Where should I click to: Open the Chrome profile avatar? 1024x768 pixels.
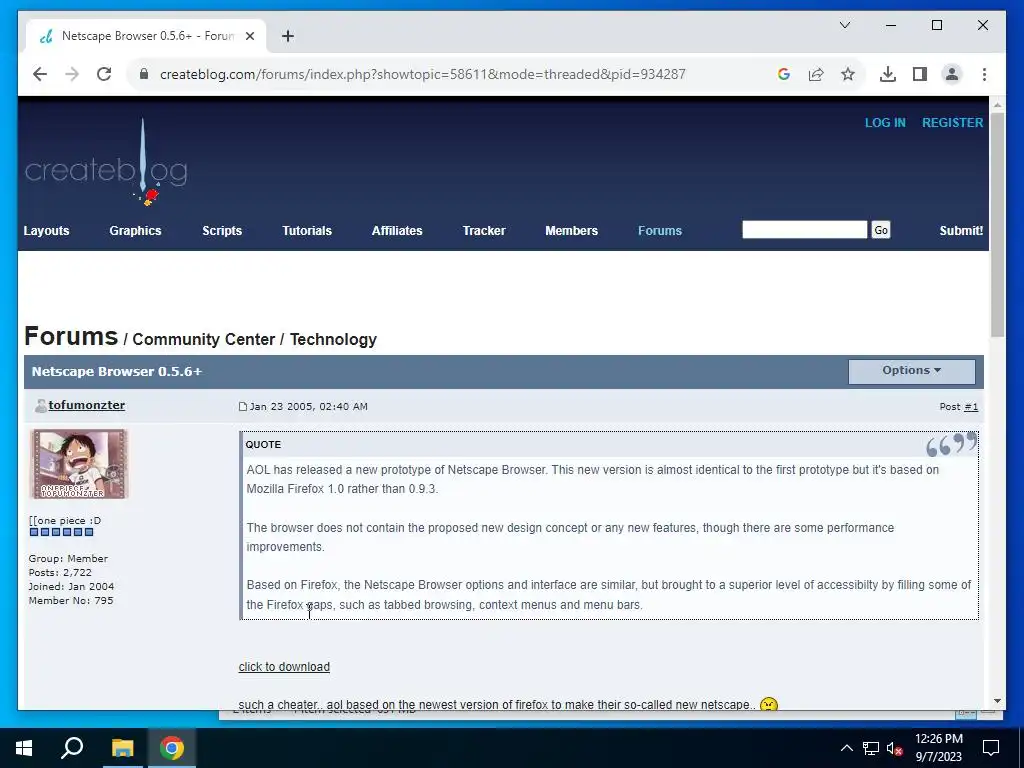coord(952,74)
